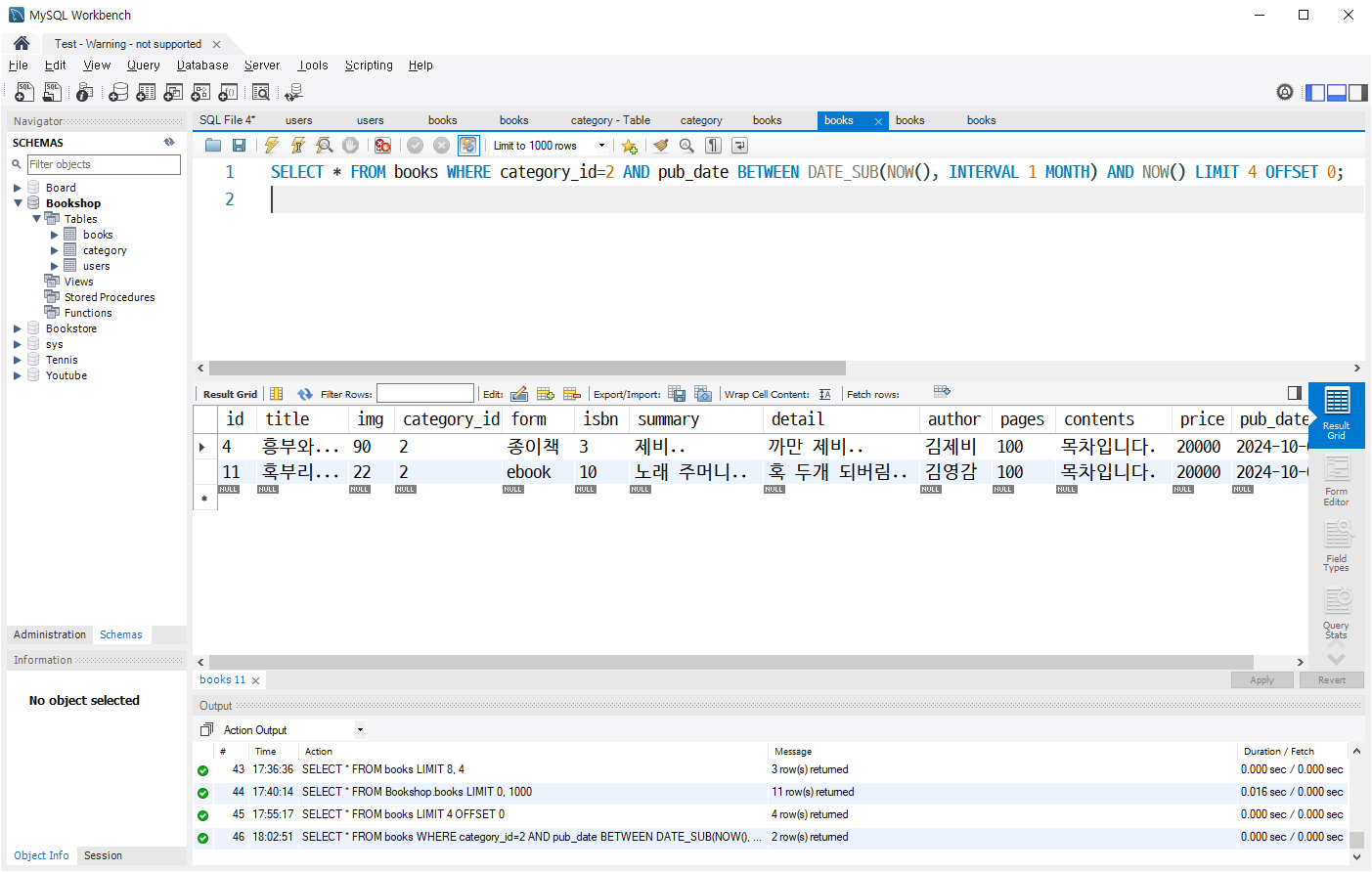
Task: Commit transaction checkmark icon
Action: (415, 146)
